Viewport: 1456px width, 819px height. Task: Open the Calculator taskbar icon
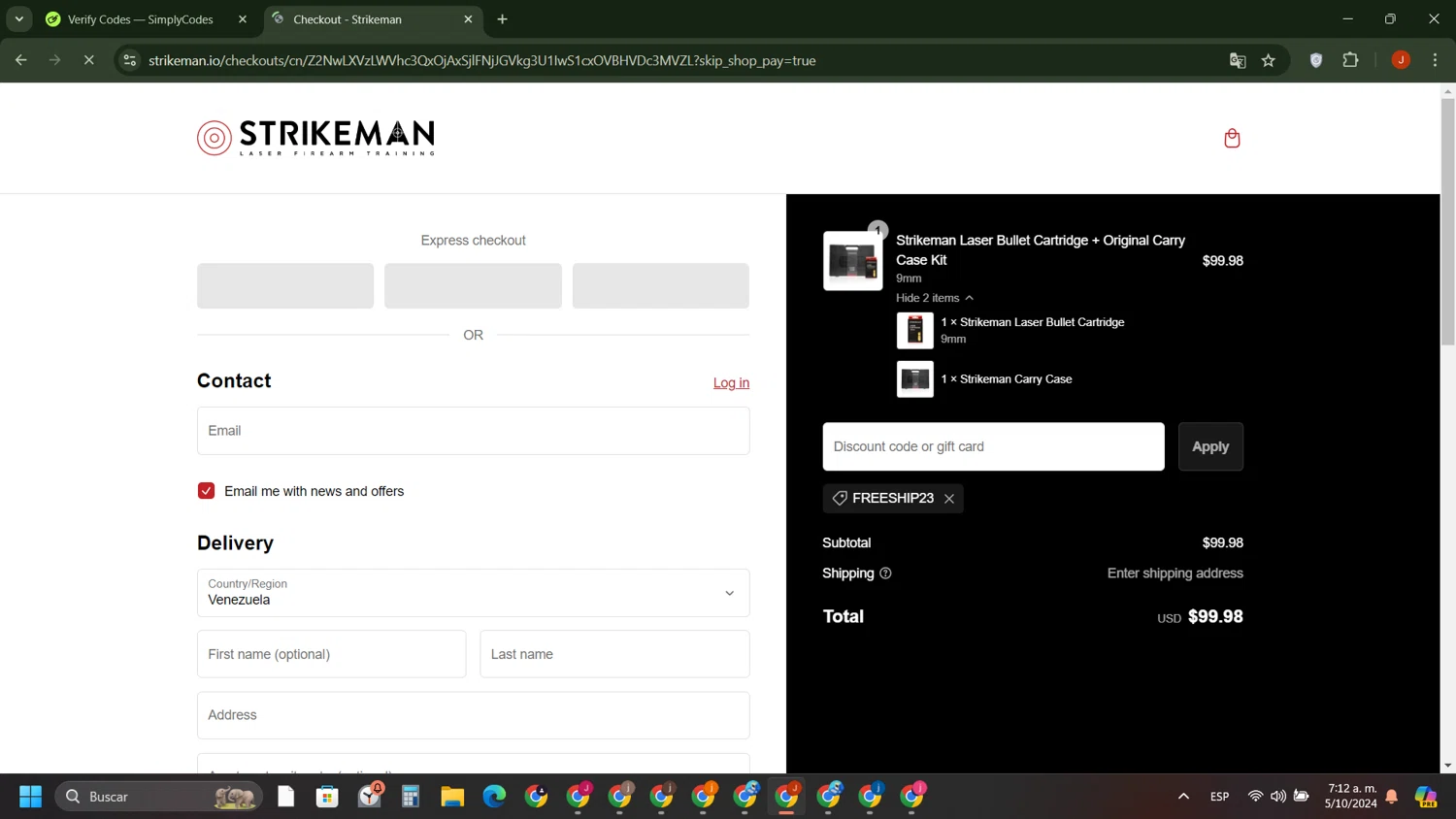click(411, 797)
